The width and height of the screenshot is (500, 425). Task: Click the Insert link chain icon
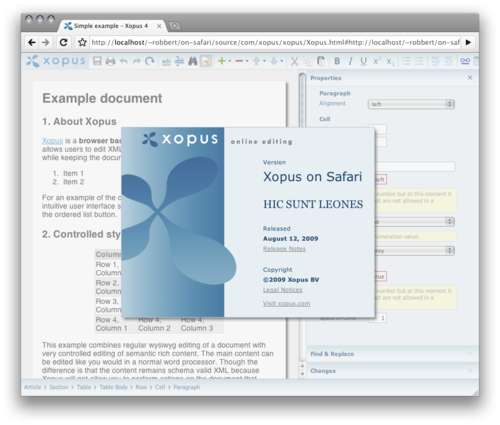click(x=465, y=61)
